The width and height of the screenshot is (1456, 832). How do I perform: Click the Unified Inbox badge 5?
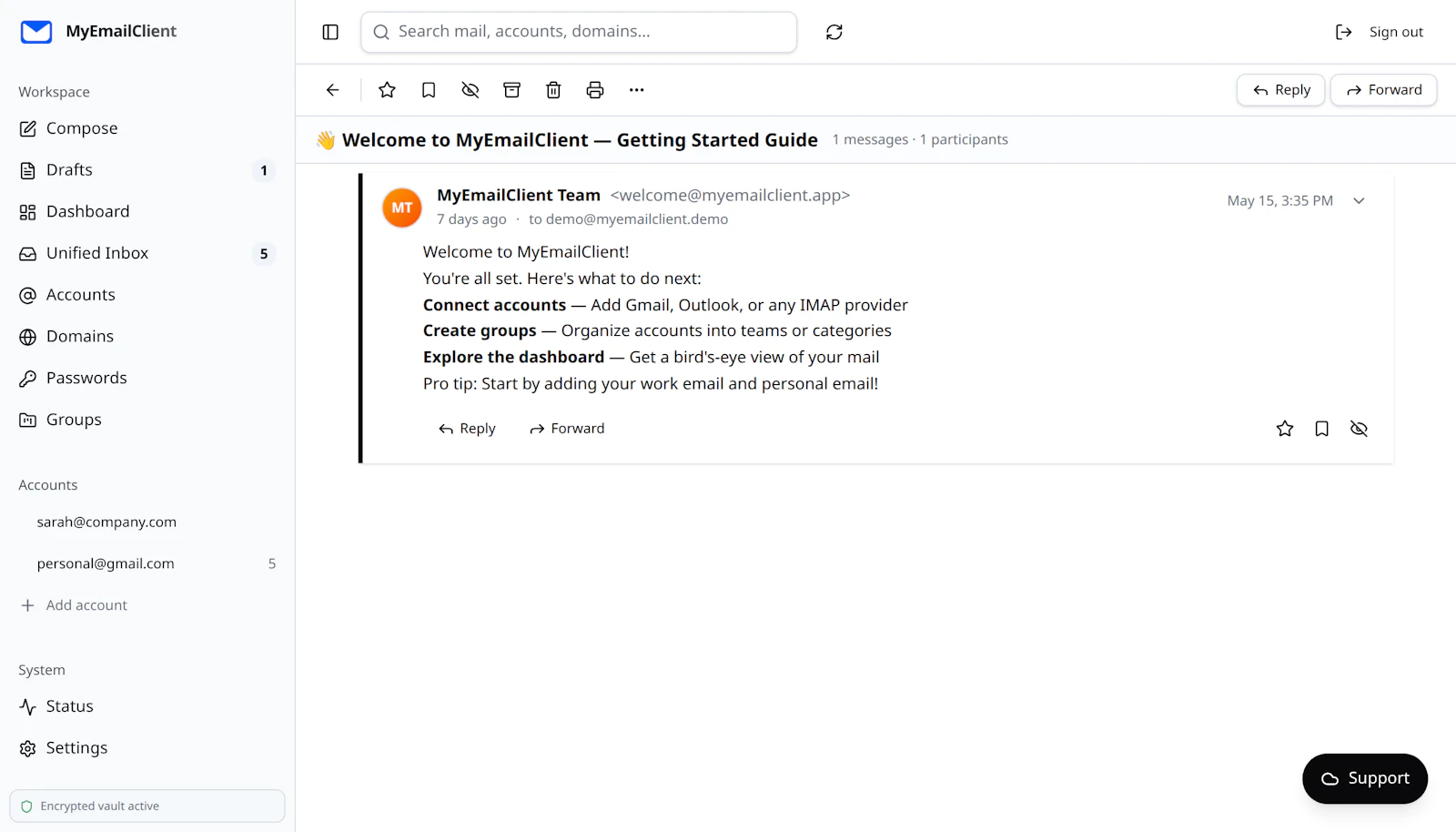(264, 254)
